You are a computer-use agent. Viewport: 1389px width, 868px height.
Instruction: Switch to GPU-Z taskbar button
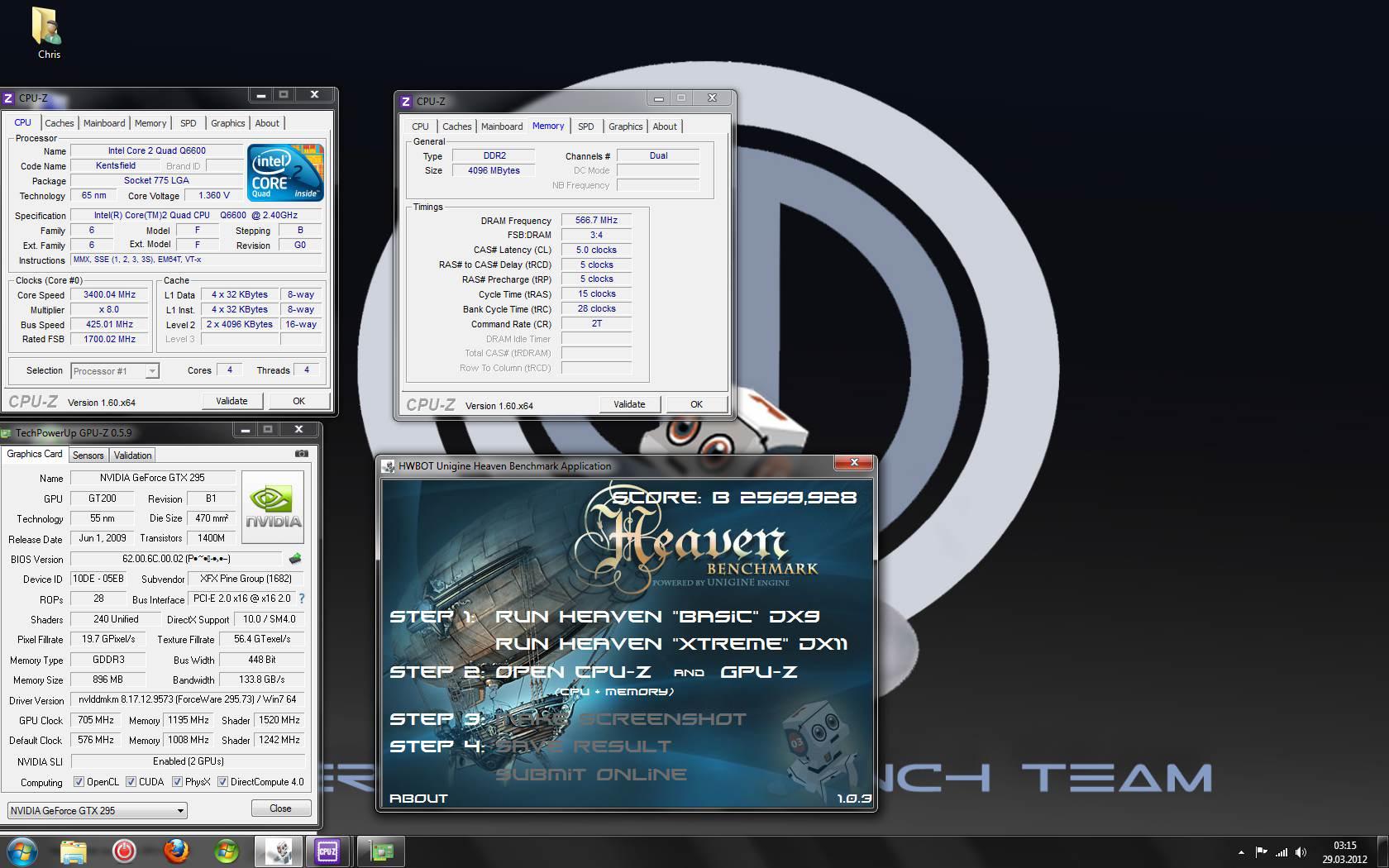click(x=380, y=851)
